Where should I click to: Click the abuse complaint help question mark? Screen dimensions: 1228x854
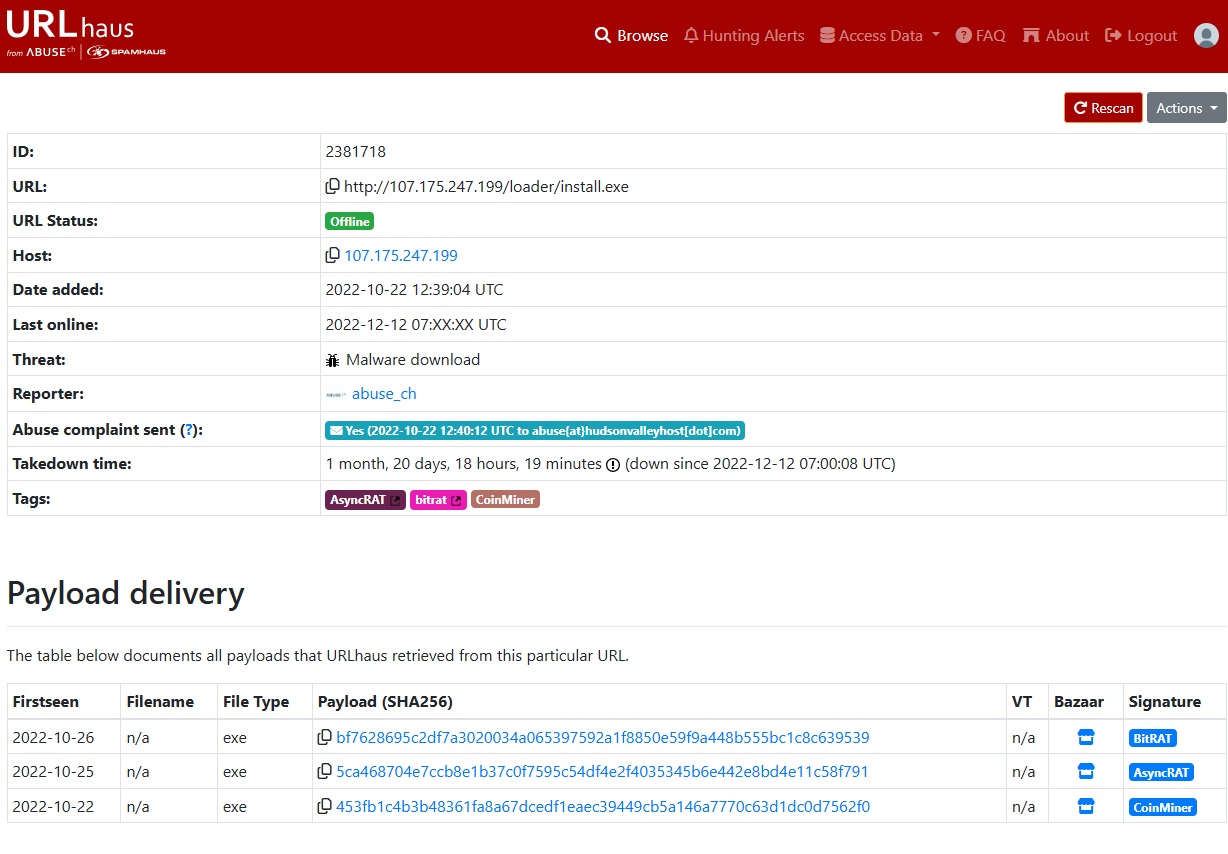189,430
